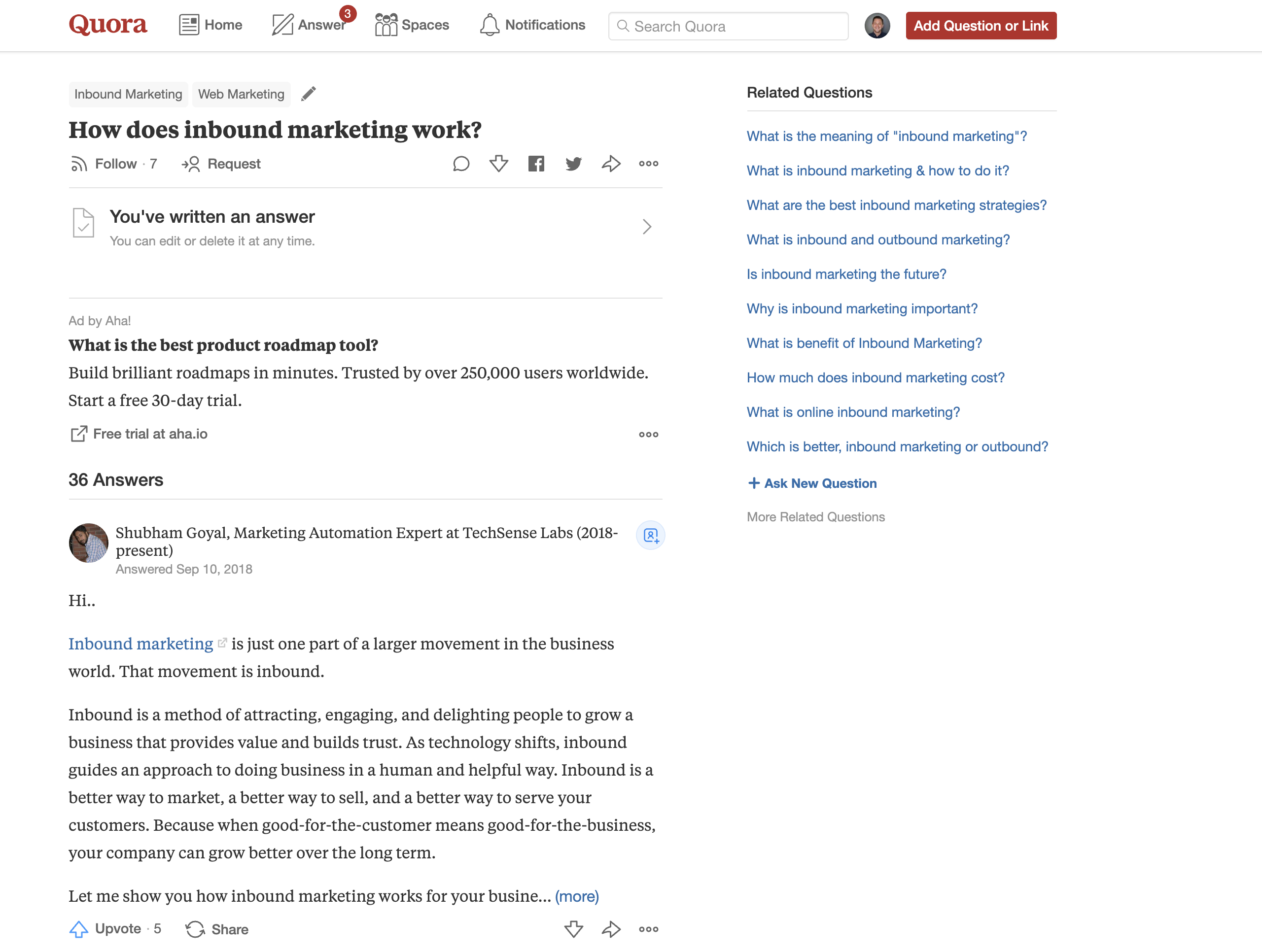Open the Notifications tab
The height and width of the screenshot is (952, 1262).
pyautogui.click(x=532, y=25)
